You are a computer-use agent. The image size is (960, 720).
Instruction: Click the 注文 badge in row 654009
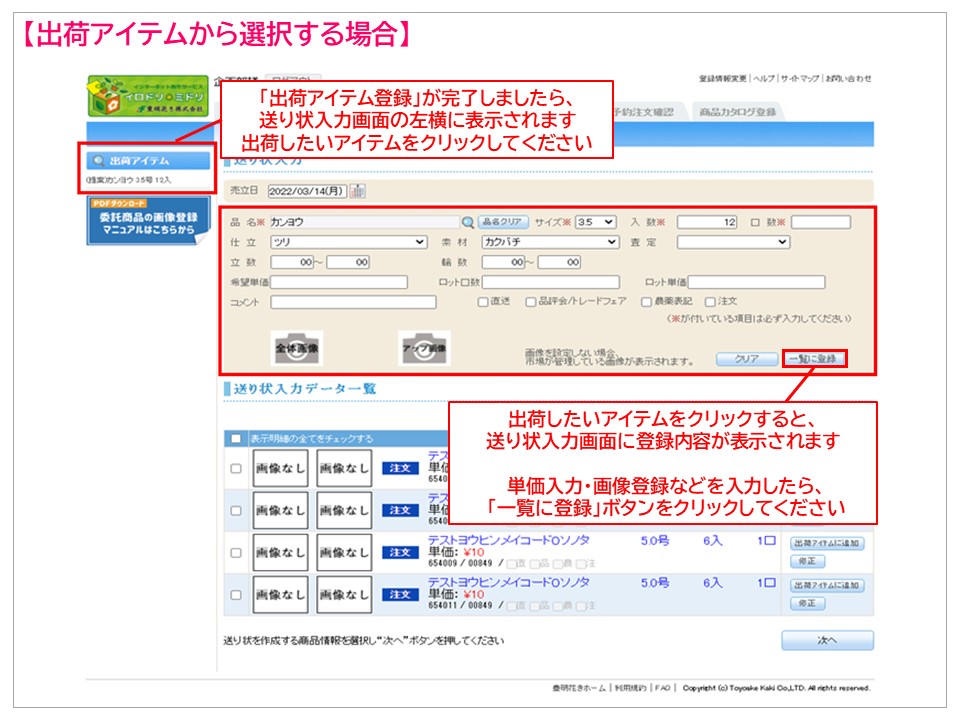(x=400, y=552)
